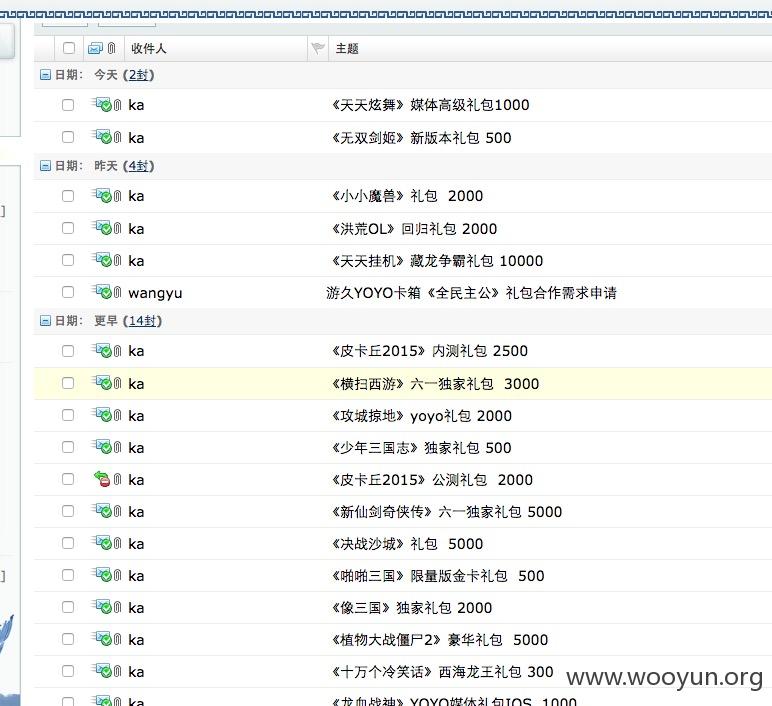Viewport: 772px width, 706px height.
Task: Open email 《啪啪三国》限量版金卡礼包 500
Action: (438, 576)
